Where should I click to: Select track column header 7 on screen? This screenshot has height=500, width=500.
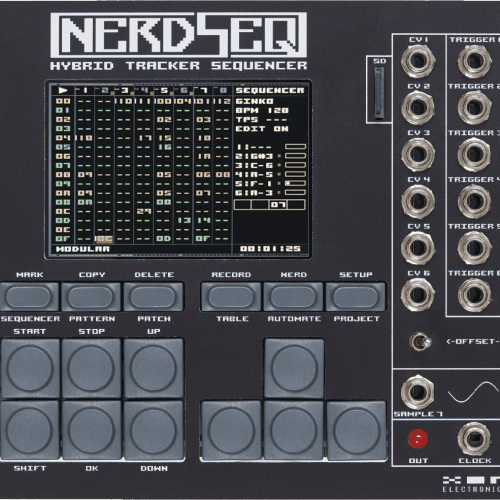point(204,90)
